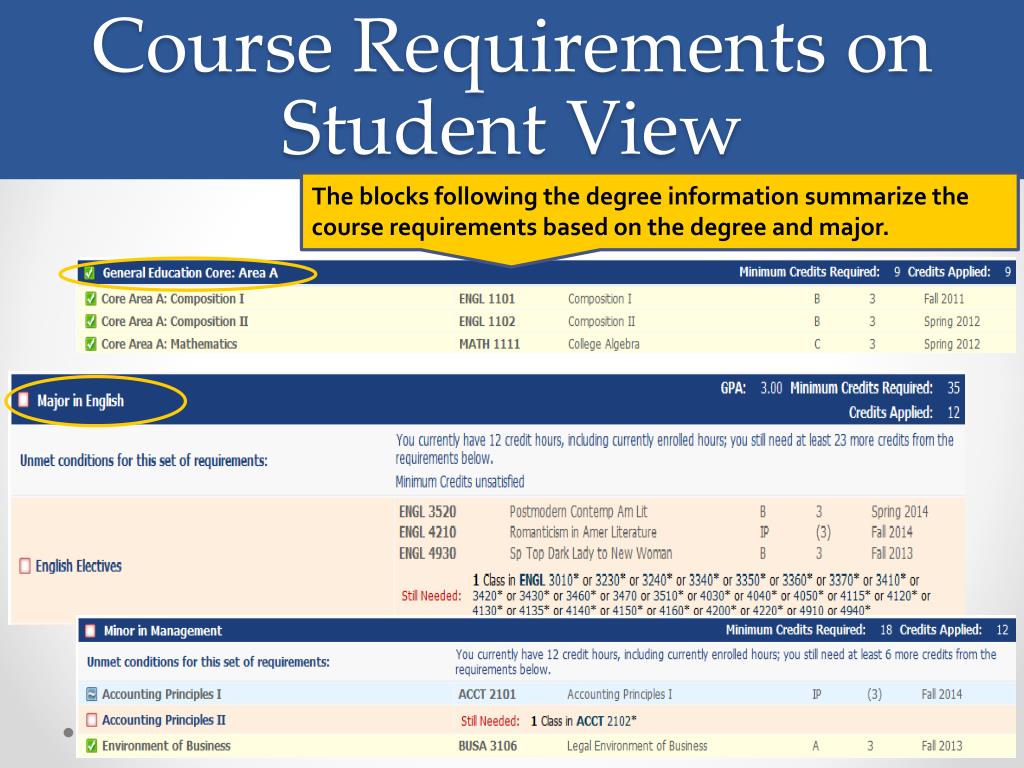Click ENGL 3010* in English Still Needed list
Screen dimensions: 1024x768
click(x=549, y=580)
